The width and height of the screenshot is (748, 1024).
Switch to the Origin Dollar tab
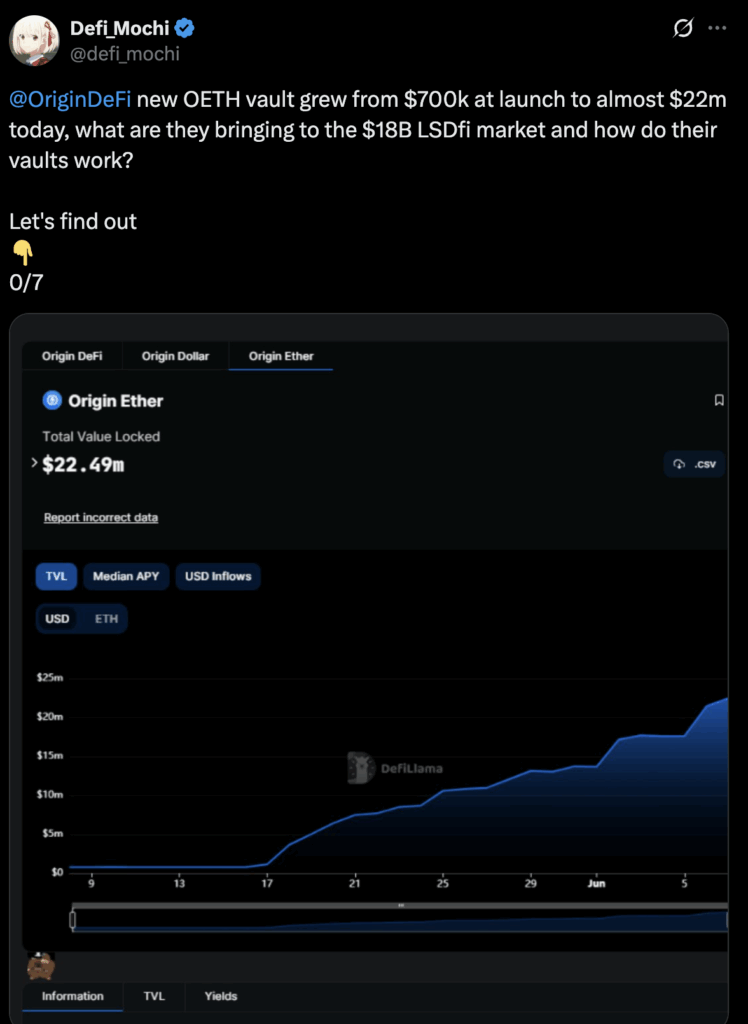point(173,356)
